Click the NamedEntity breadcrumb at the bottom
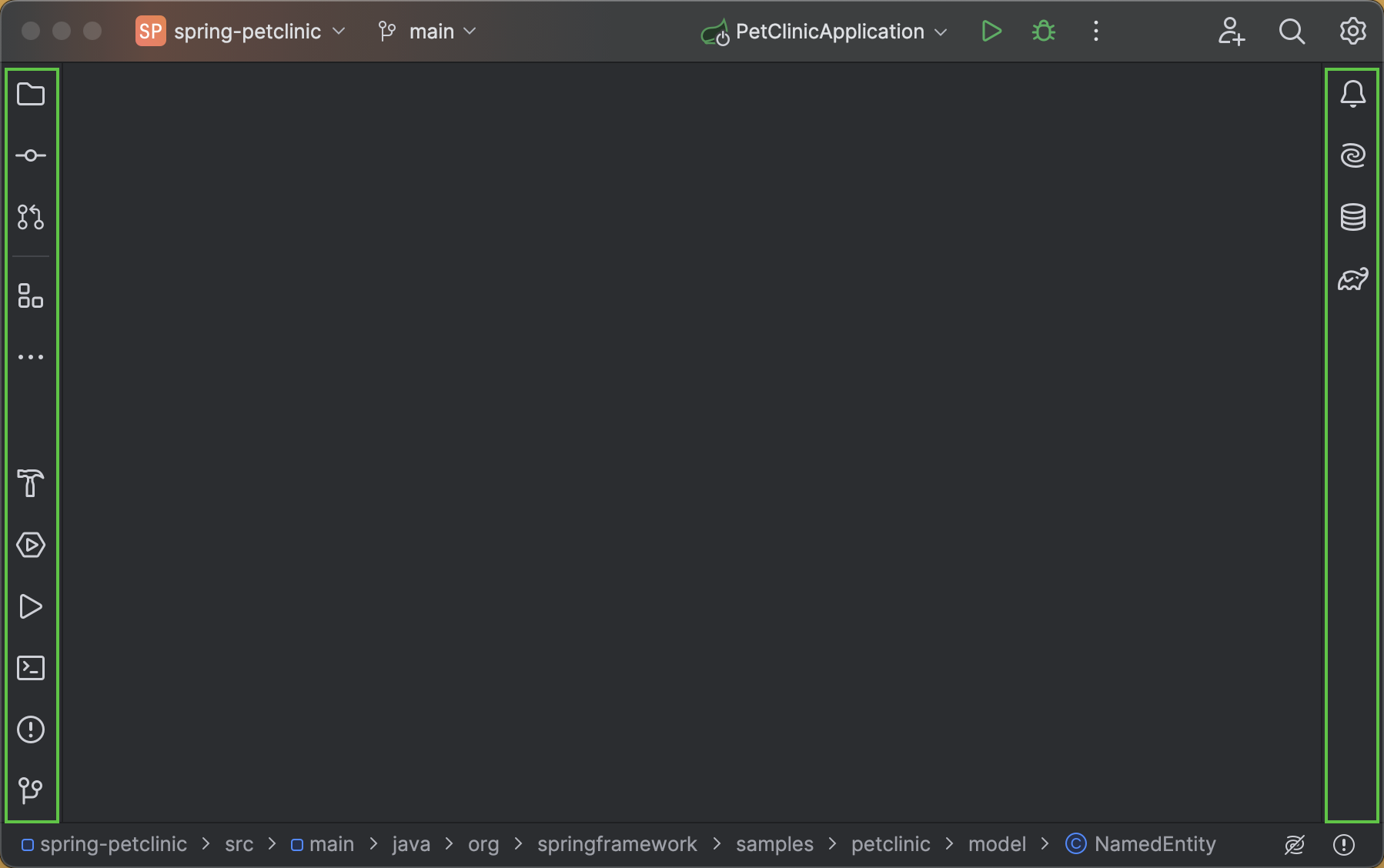Image resolution: width=1384 pixels, height=868 pixels. [1155, 844]
